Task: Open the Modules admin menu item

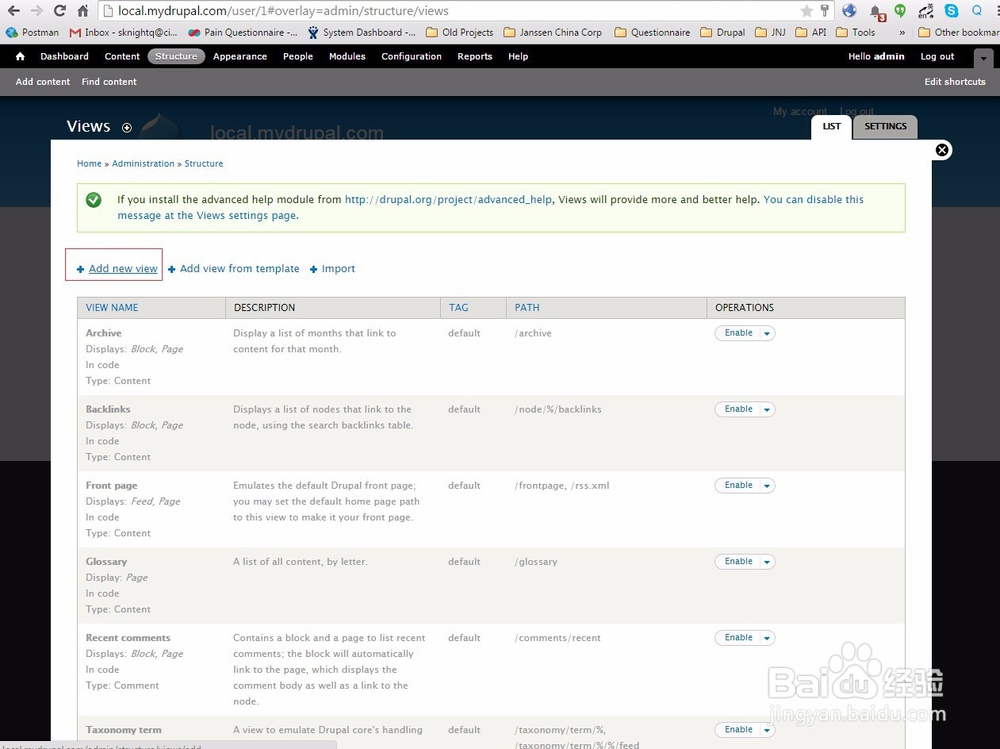Action: point(347,56)
